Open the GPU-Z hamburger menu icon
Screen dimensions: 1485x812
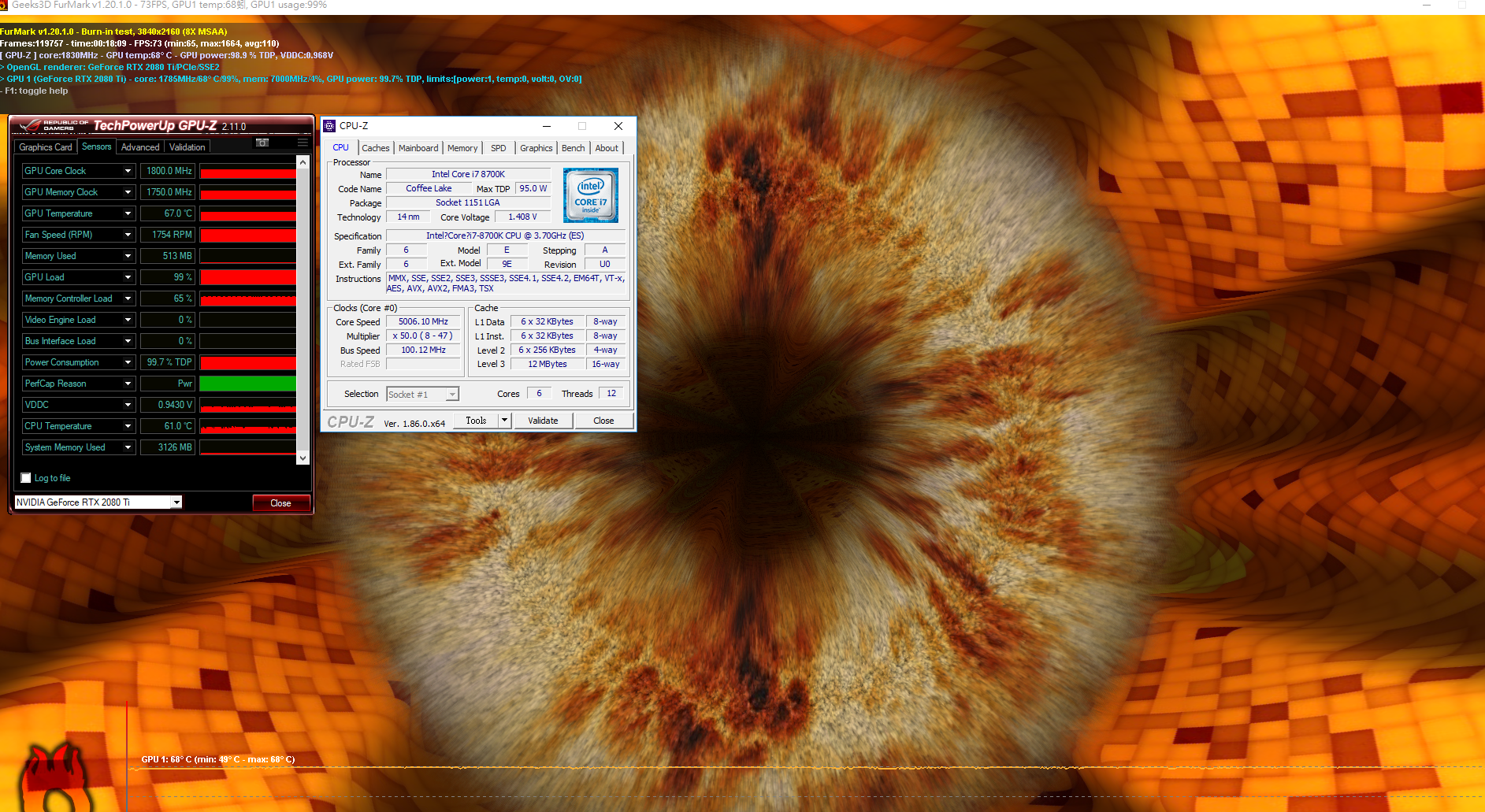[x=303, y=143]
